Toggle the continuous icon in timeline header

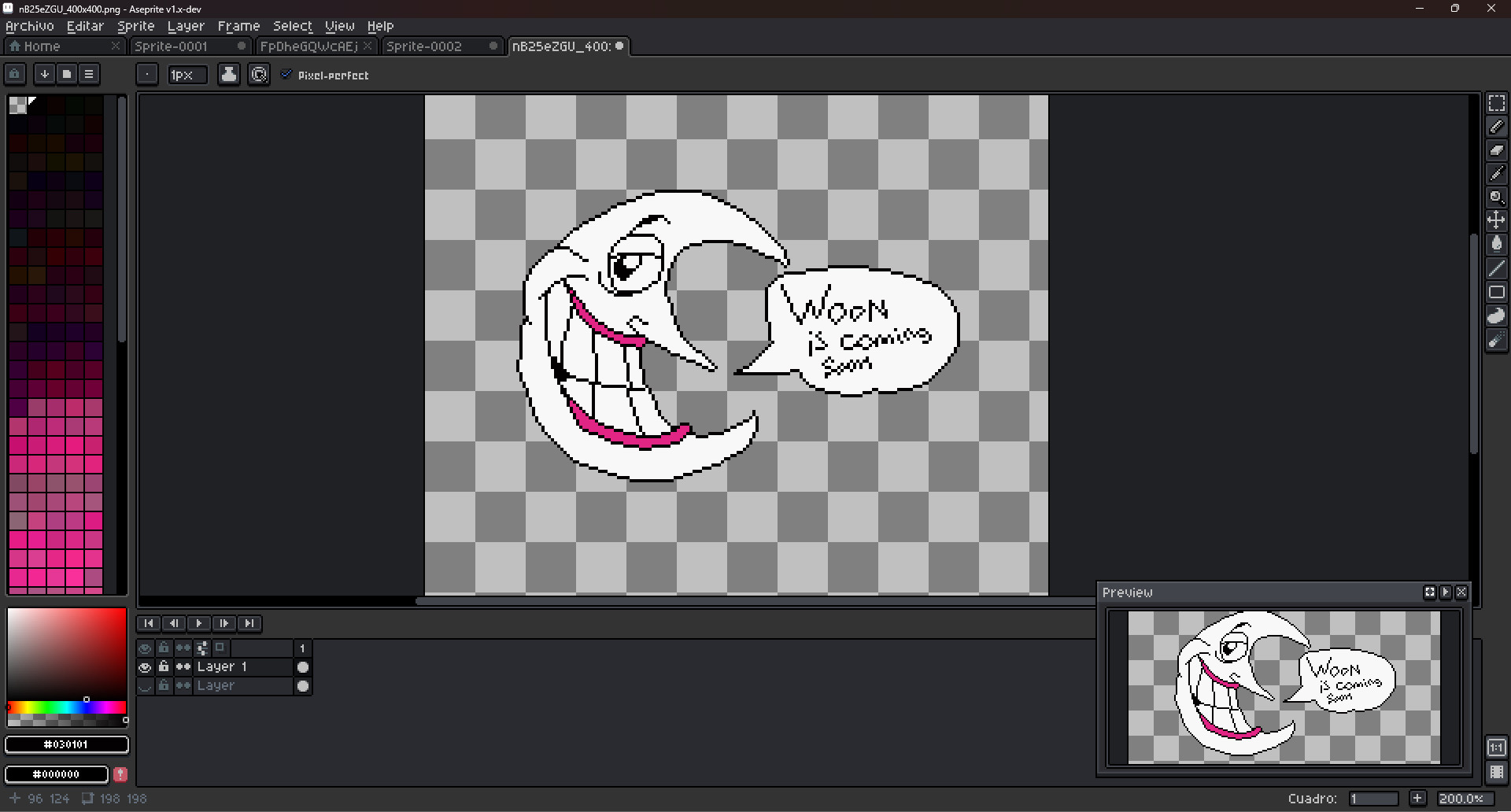183,648
